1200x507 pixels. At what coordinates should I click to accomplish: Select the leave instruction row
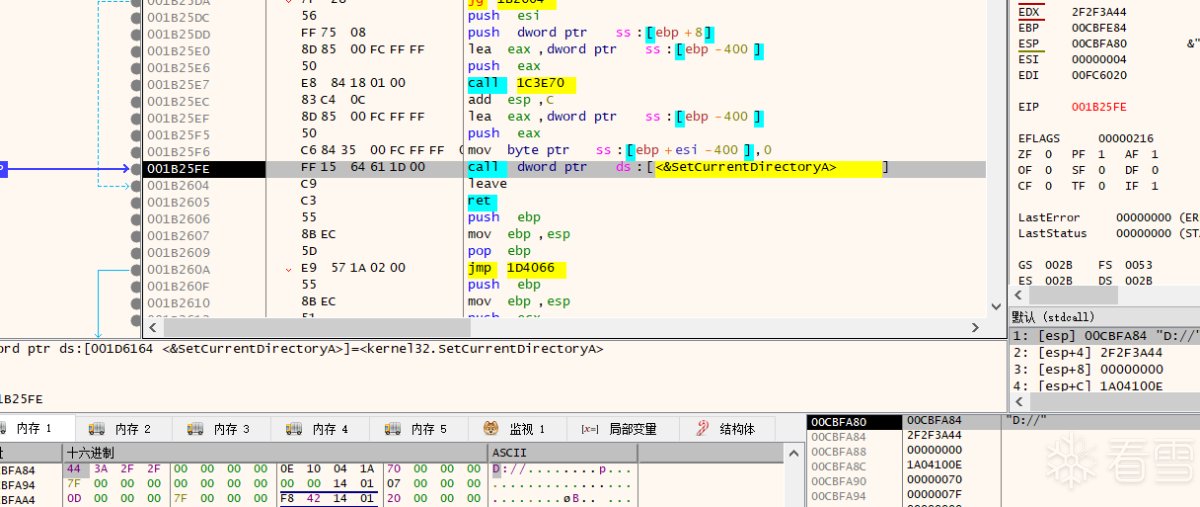click(x=487, y=184)
